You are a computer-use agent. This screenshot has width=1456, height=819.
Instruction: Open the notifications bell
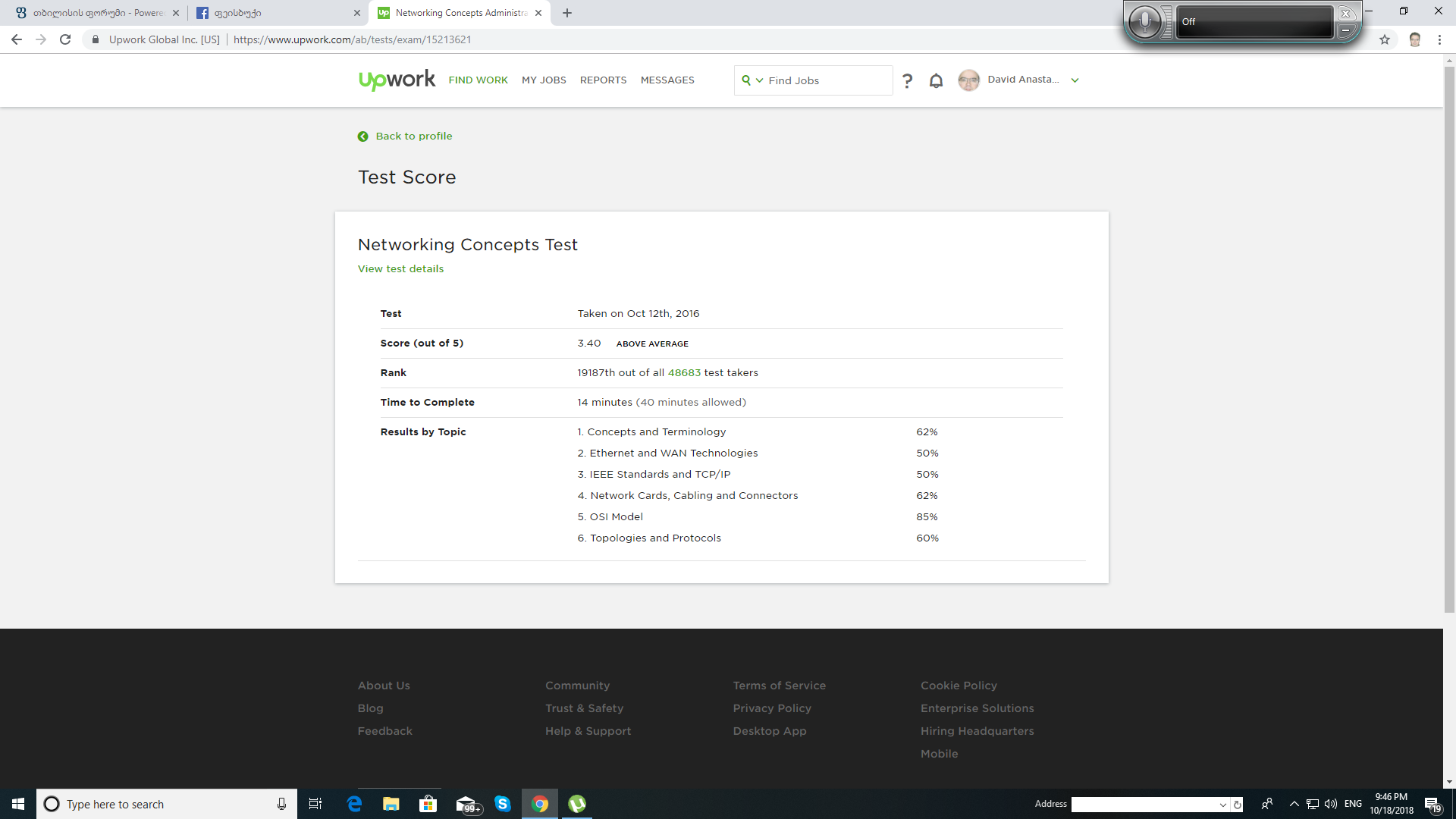pos(936,80)
